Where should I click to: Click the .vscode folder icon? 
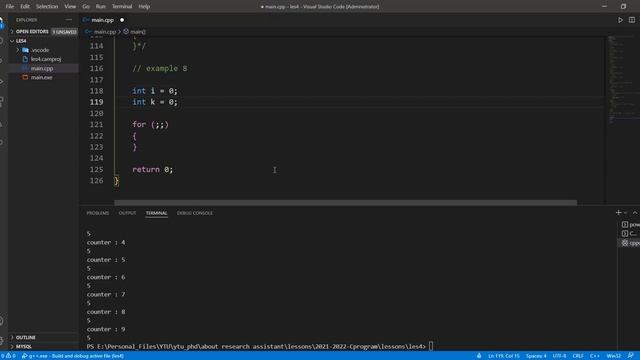(x=25, y=50)
